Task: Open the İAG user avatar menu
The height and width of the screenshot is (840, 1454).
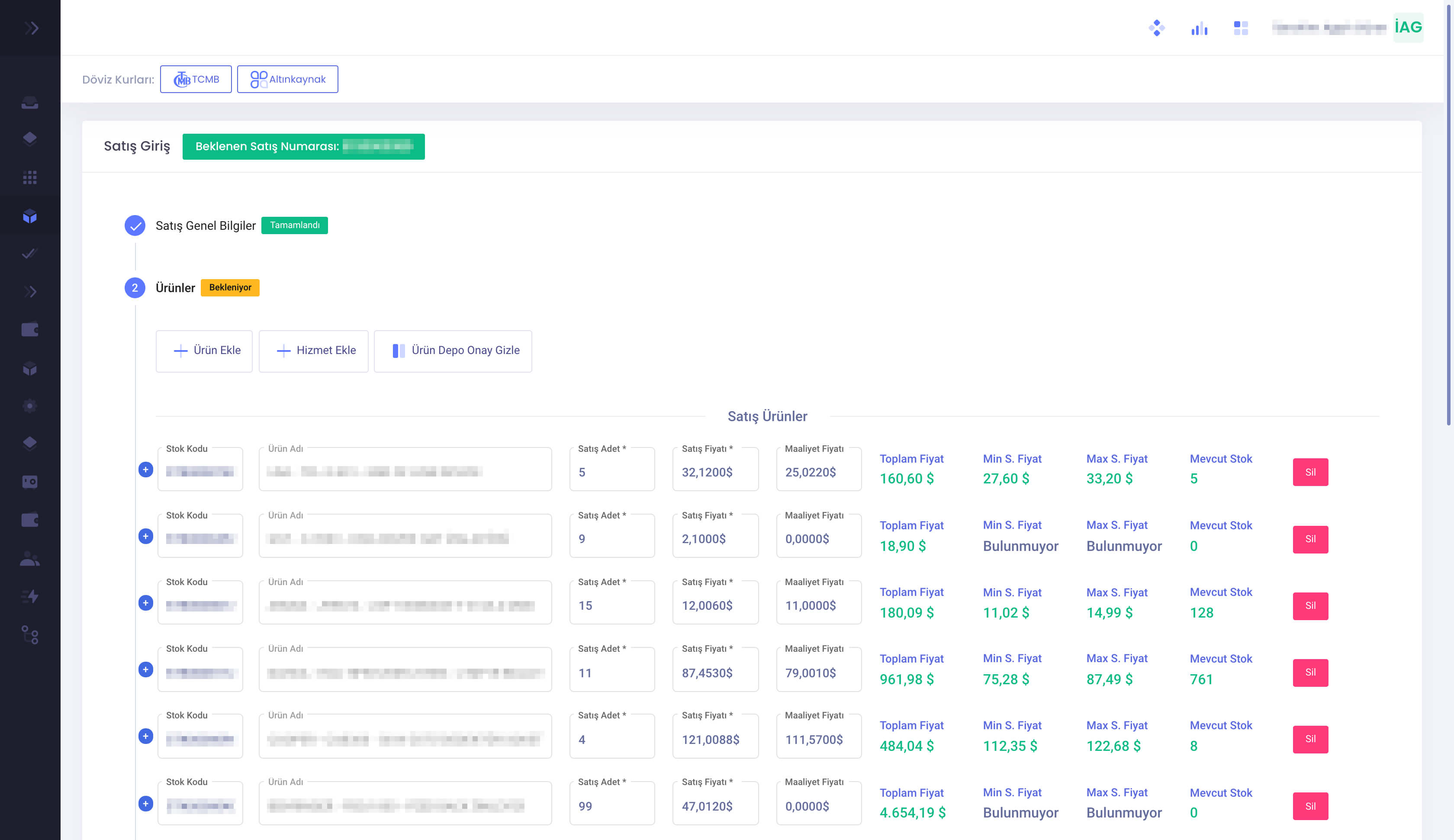Action: pos(1408,27)
